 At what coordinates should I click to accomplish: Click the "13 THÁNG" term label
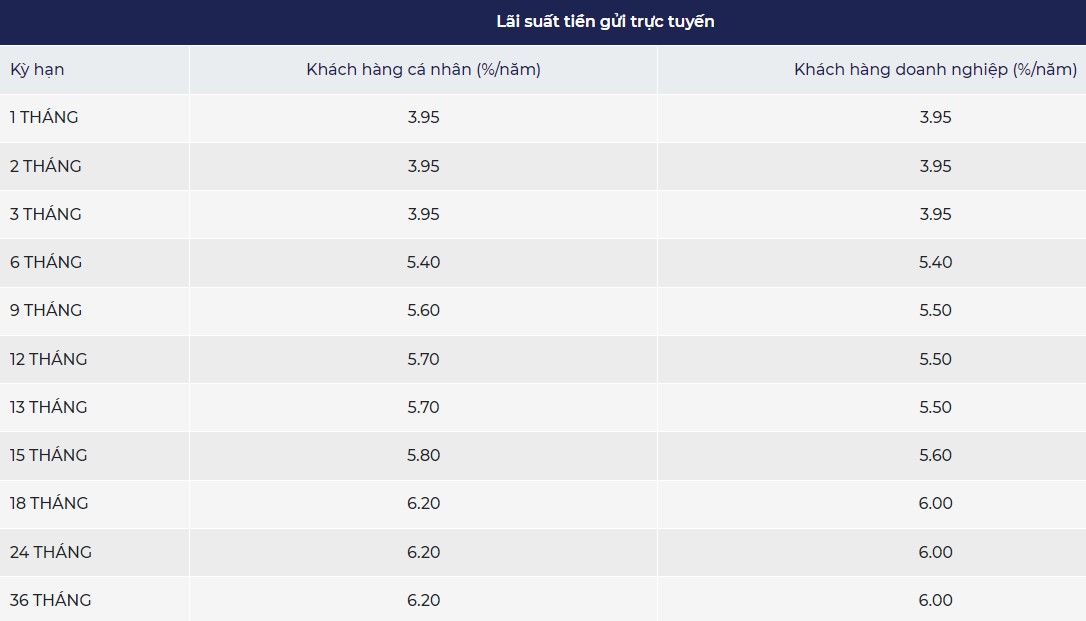point(49,407)
